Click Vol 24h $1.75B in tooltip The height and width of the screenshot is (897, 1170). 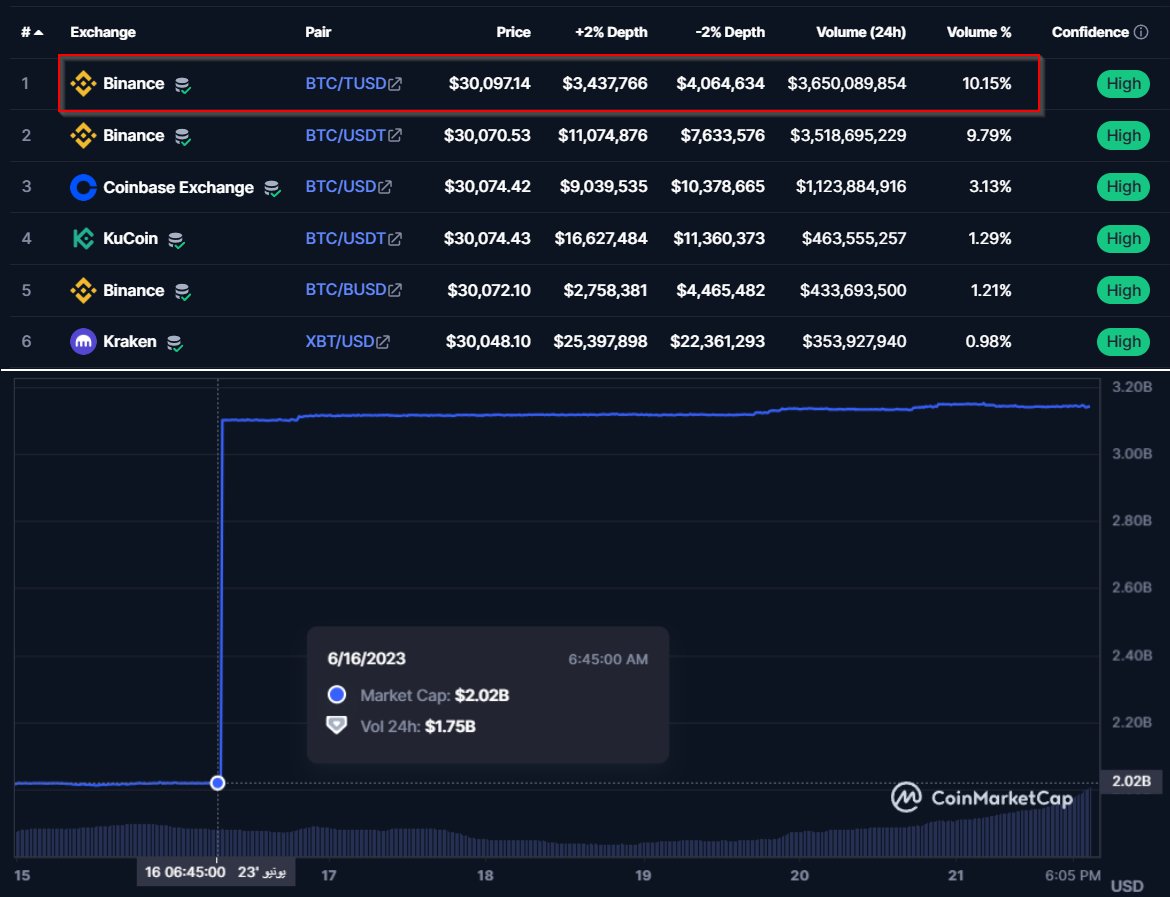click(418, 727)
